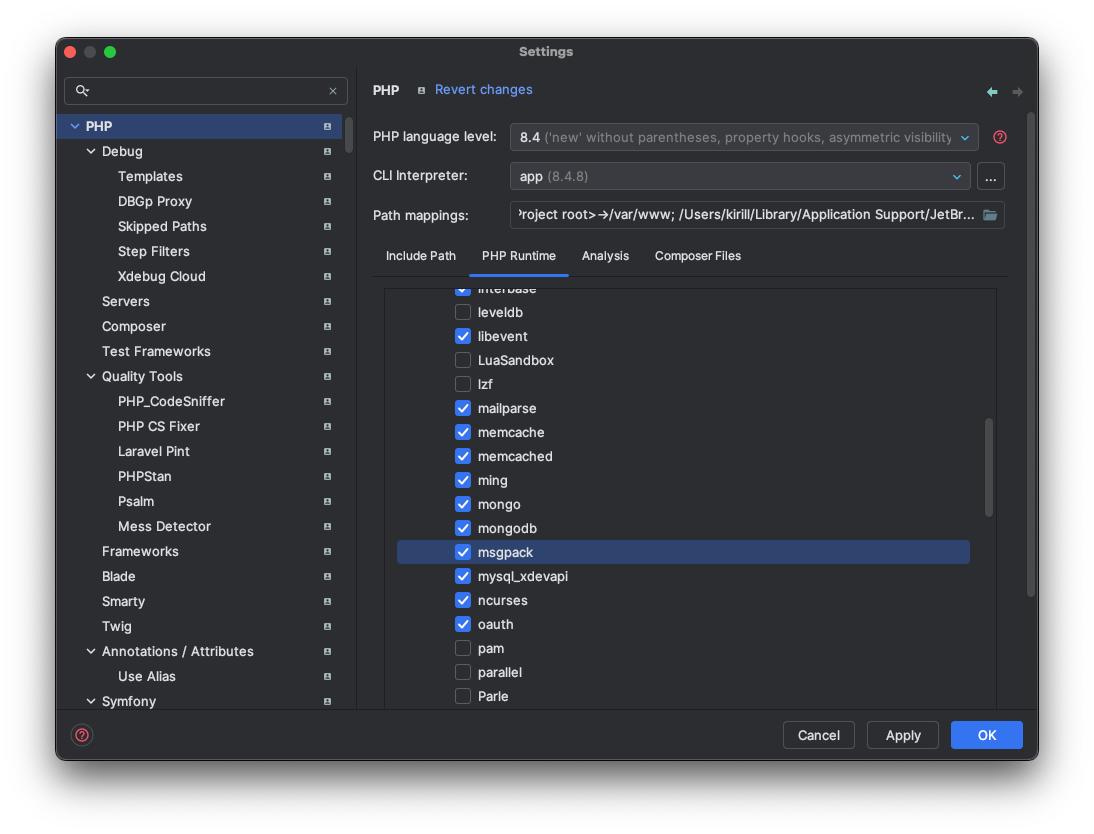Uncheck the memcached extension

point(463,456)
